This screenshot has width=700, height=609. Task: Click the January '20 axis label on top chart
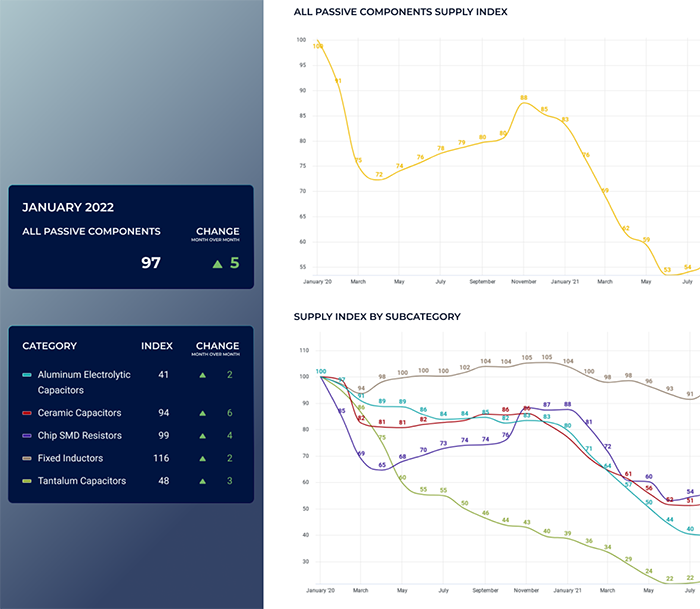[317, 282]
